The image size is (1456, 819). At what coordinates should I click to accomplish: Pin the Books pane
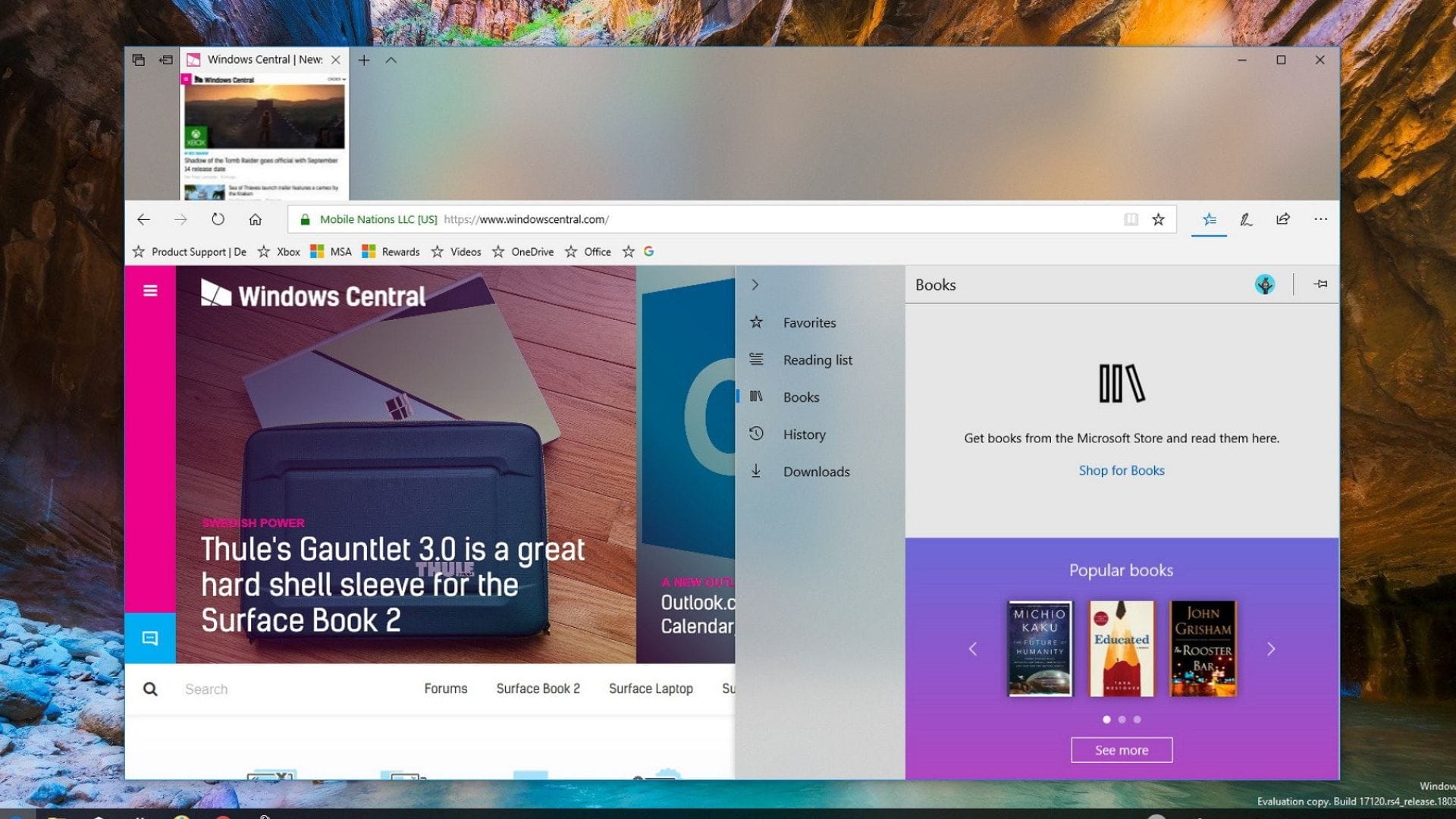pos(1320,284)
